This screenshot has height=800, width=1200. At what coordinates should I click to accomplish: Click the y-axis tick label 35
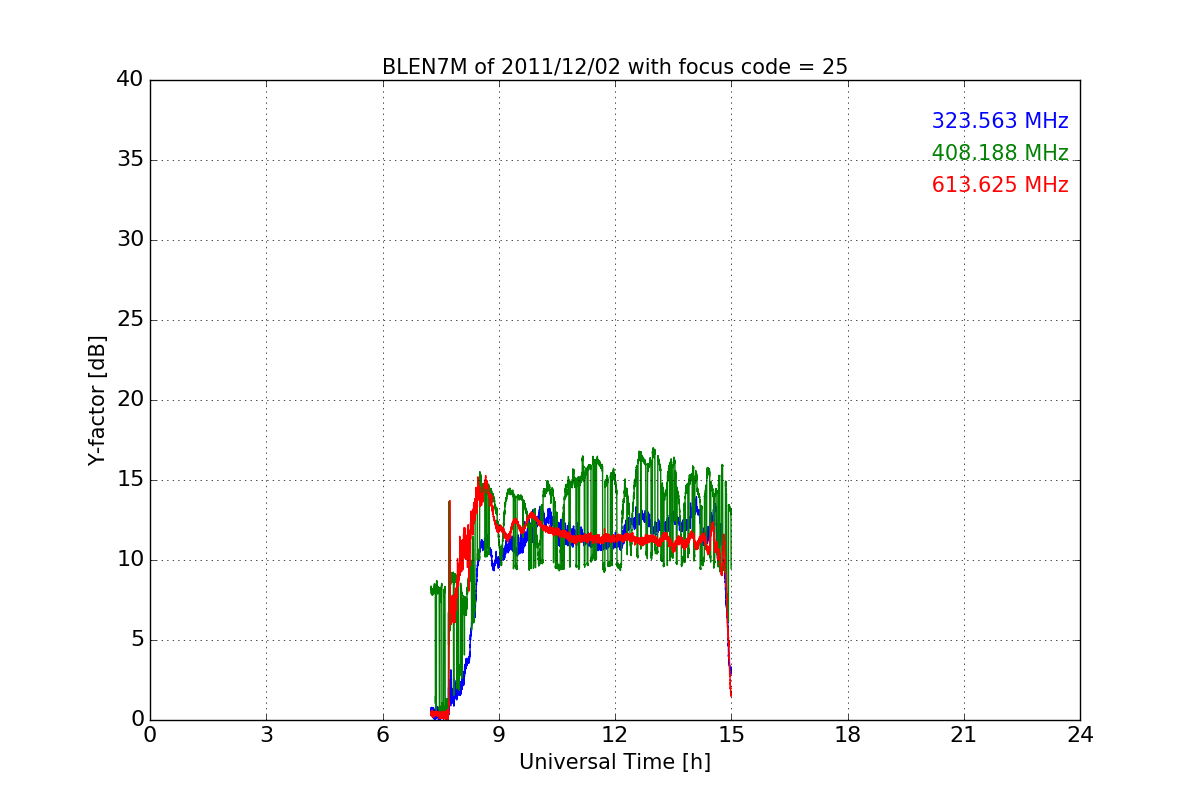130,160
